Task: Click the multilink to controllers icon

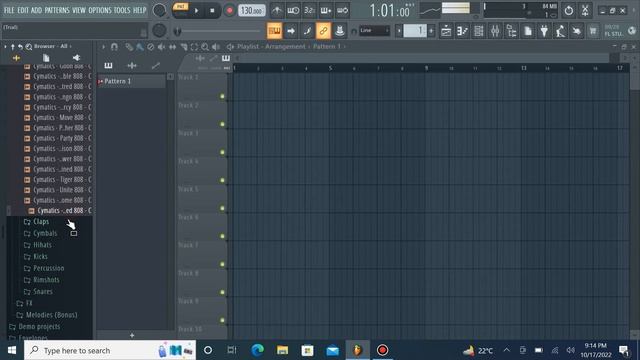Action: coord(339,31)
